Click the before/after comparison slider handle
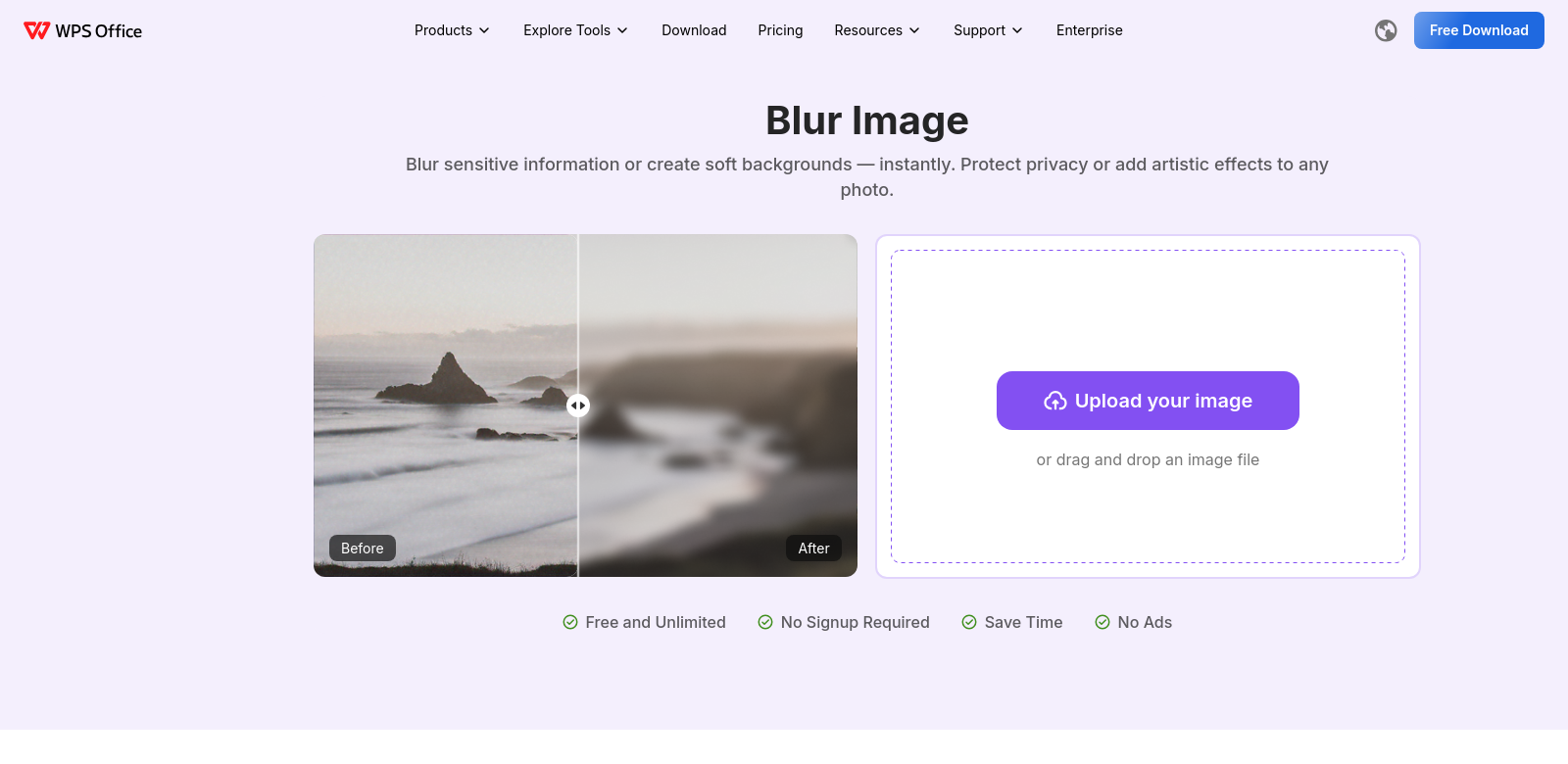The image size is (1568, 764). point(578,406)
